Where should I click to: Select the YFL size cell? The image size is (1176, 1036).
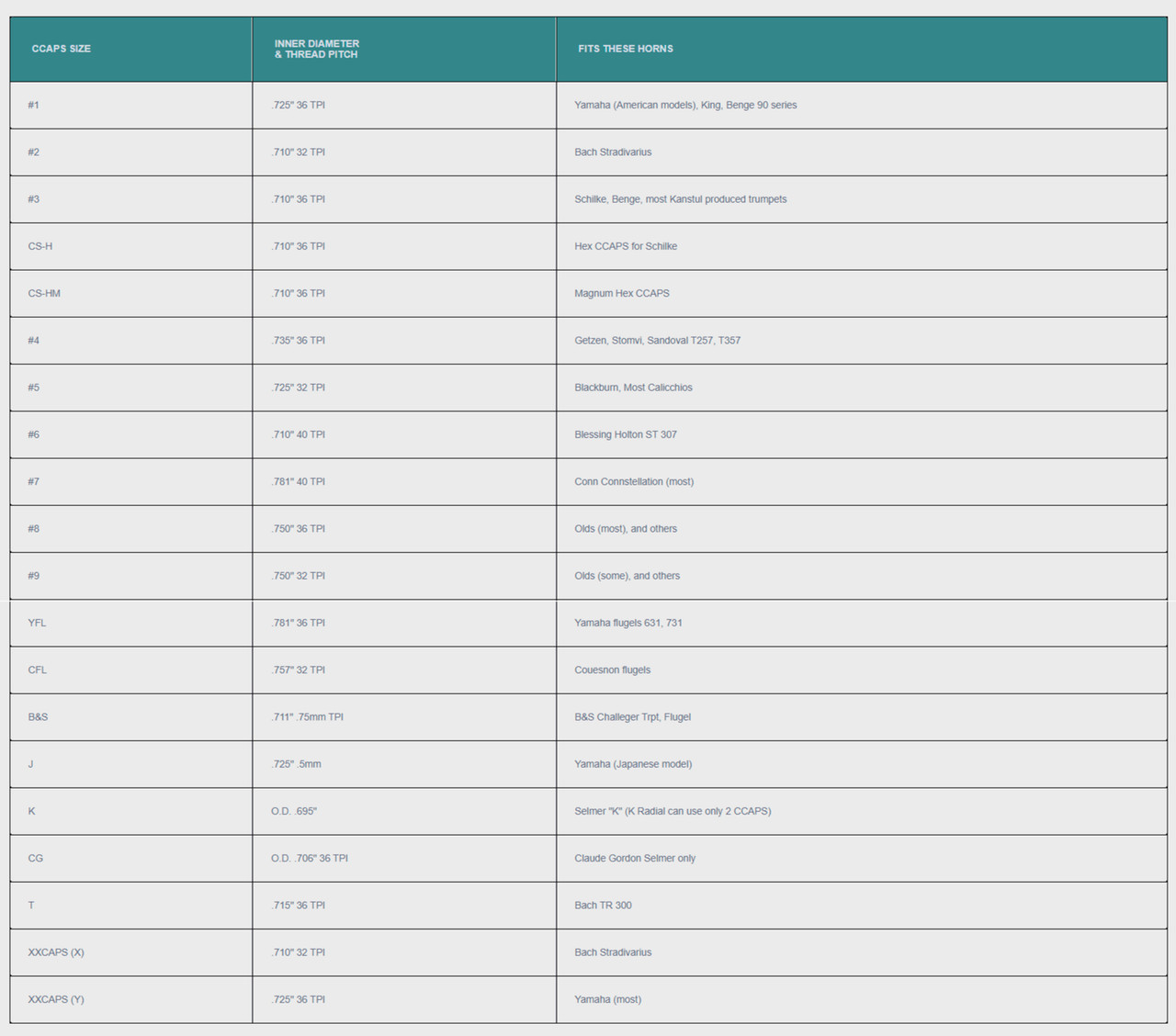click(131, 623)
